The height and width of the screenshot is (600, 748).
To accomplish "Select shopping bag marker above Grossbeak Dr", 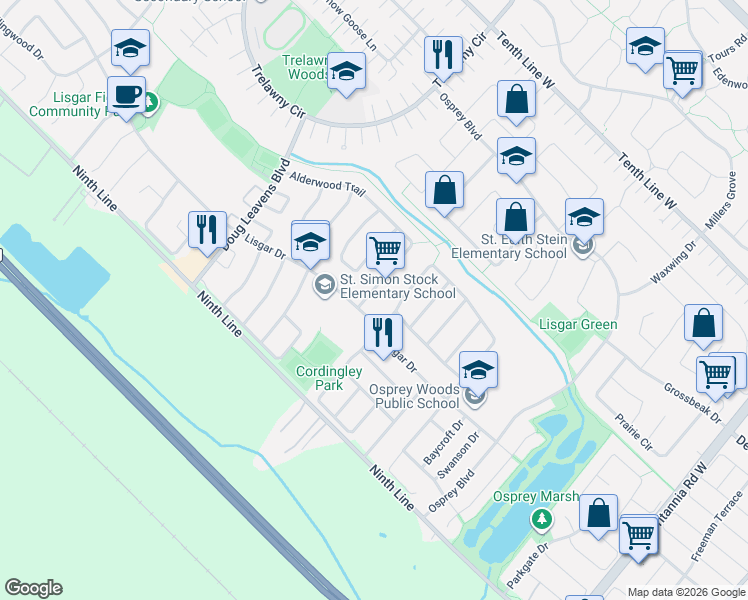I will click(x=703, y=325).
